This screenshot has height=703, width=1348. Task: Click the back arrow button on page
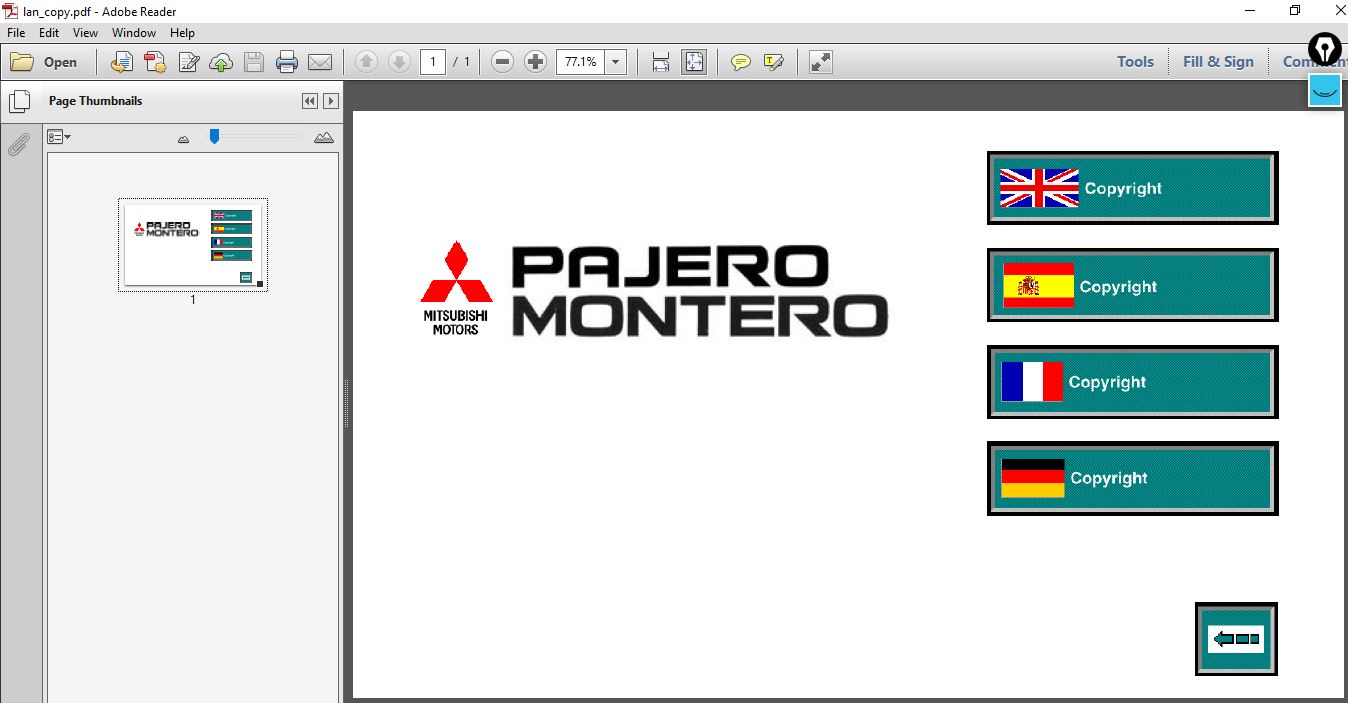(x=1236, y=639)
